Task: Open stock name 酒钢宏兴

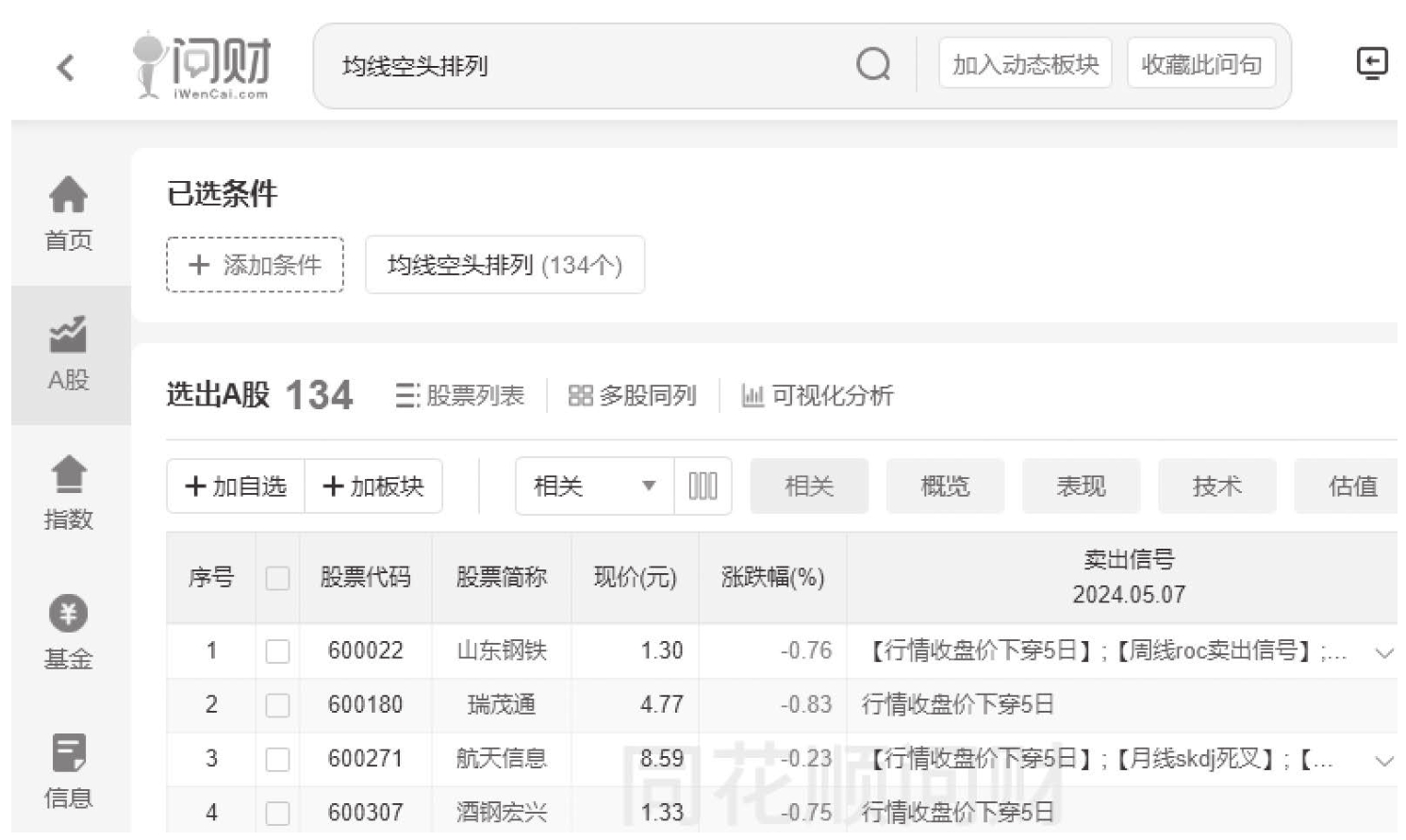Action: [x=501, y=812]
